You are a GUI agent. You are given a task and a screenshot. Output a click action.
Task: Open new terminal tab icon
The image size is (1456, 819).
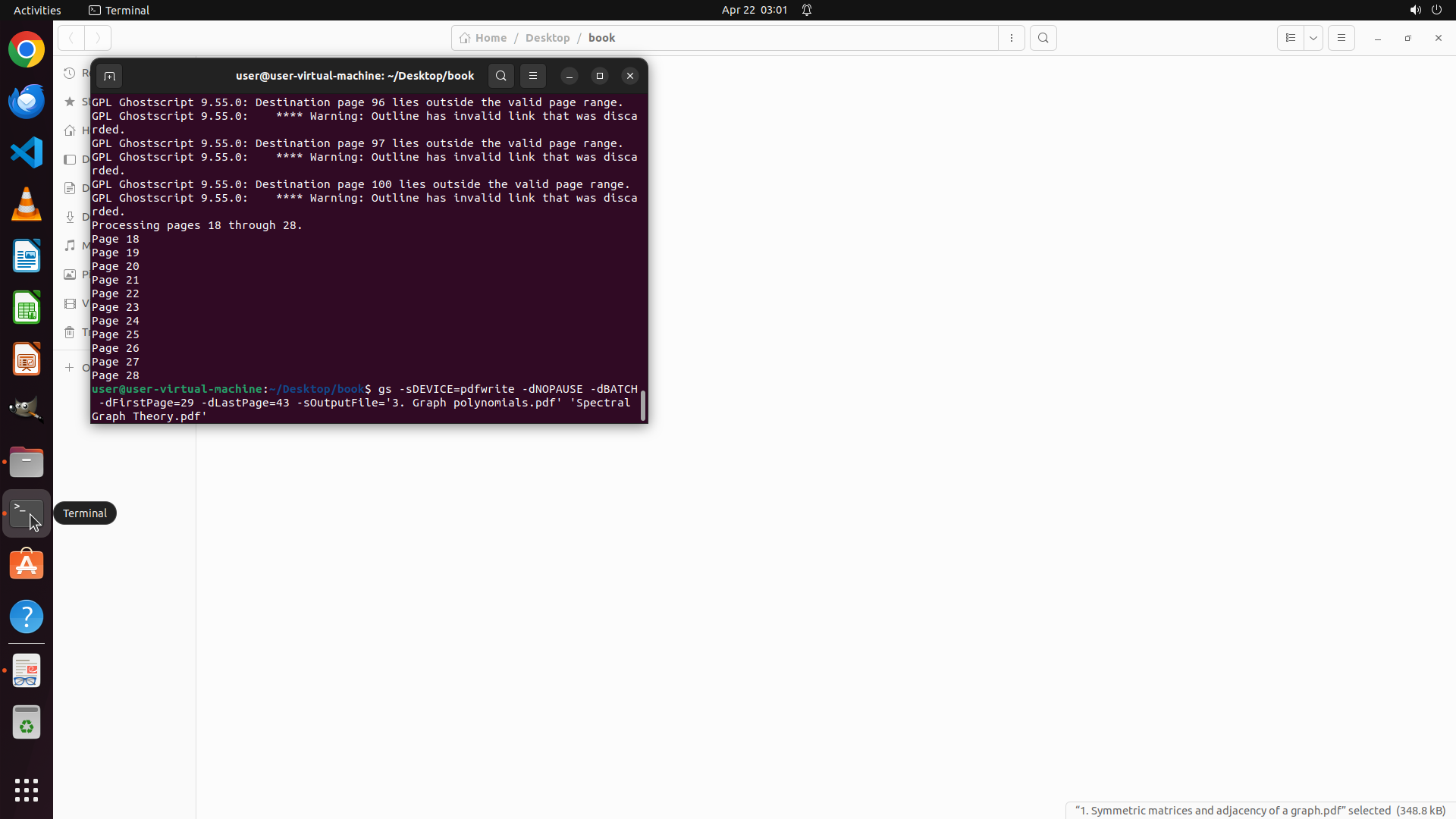[x=109, y=76]
